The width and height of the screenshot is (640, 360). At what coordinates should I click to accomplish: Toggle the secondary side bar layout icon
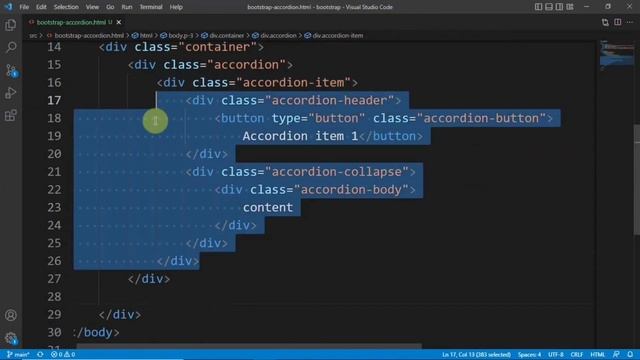559,7
